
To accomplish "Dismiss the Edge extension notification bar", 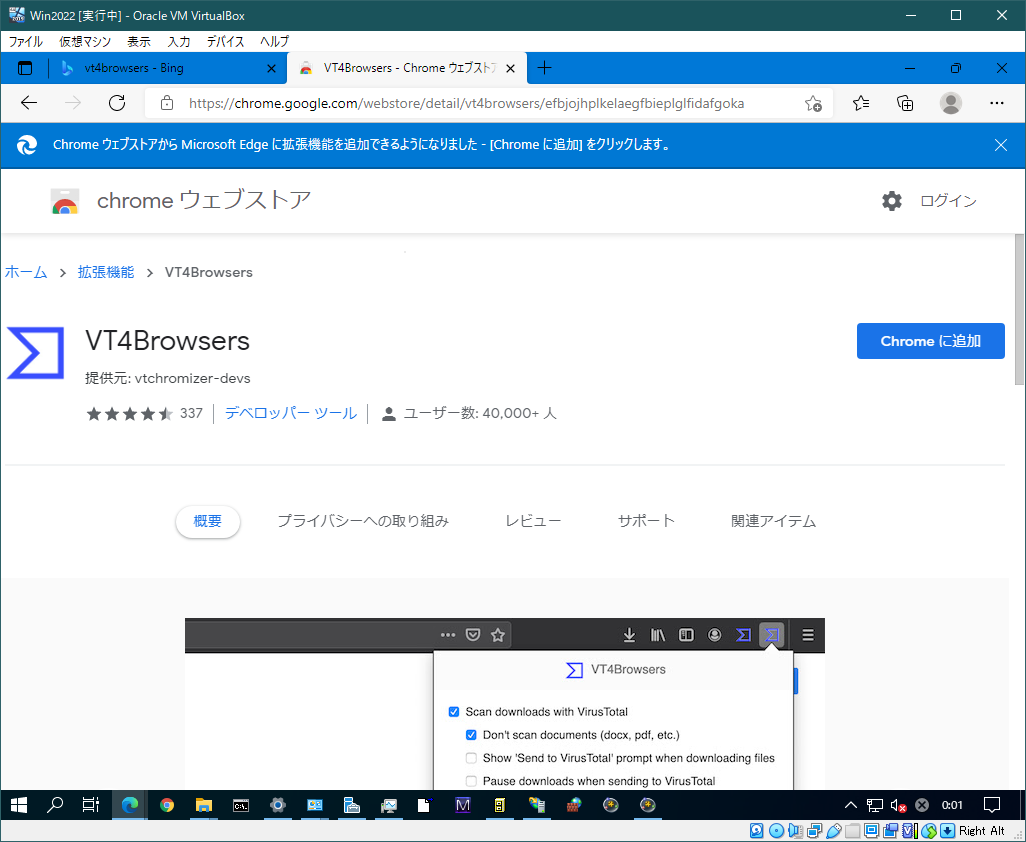I will (1000, 145).
